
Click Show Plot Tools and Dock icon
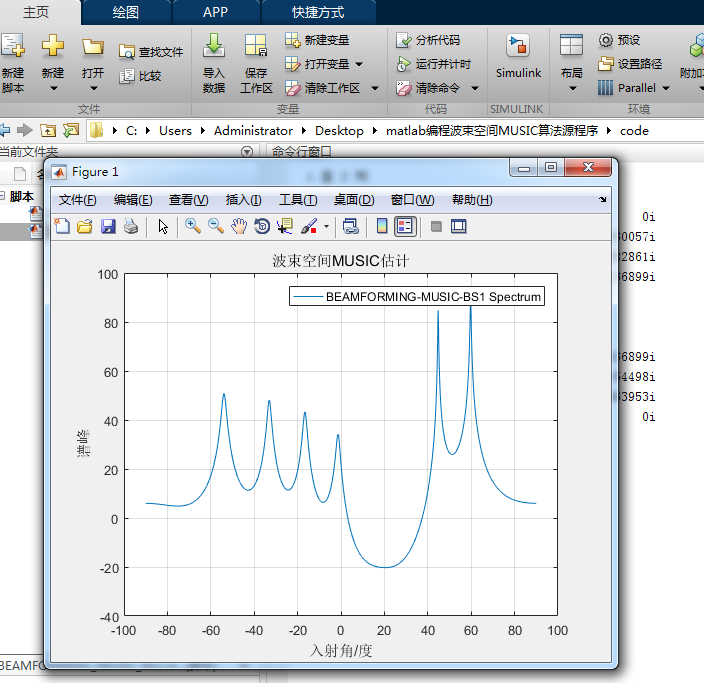[459, 226]
